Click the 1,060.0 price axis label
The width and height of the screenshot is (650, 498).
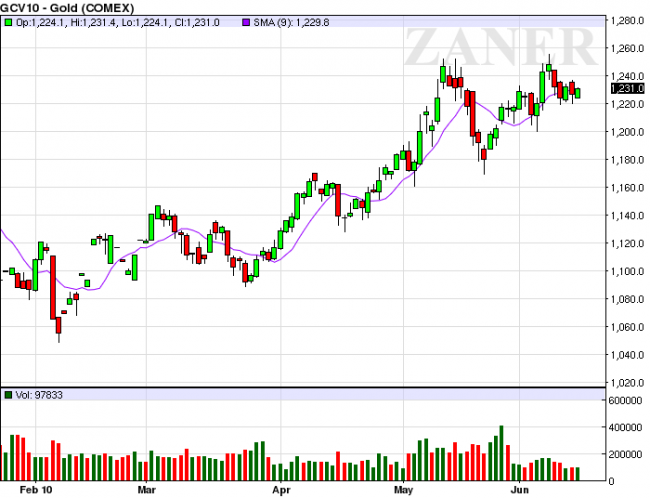(627, 327)
